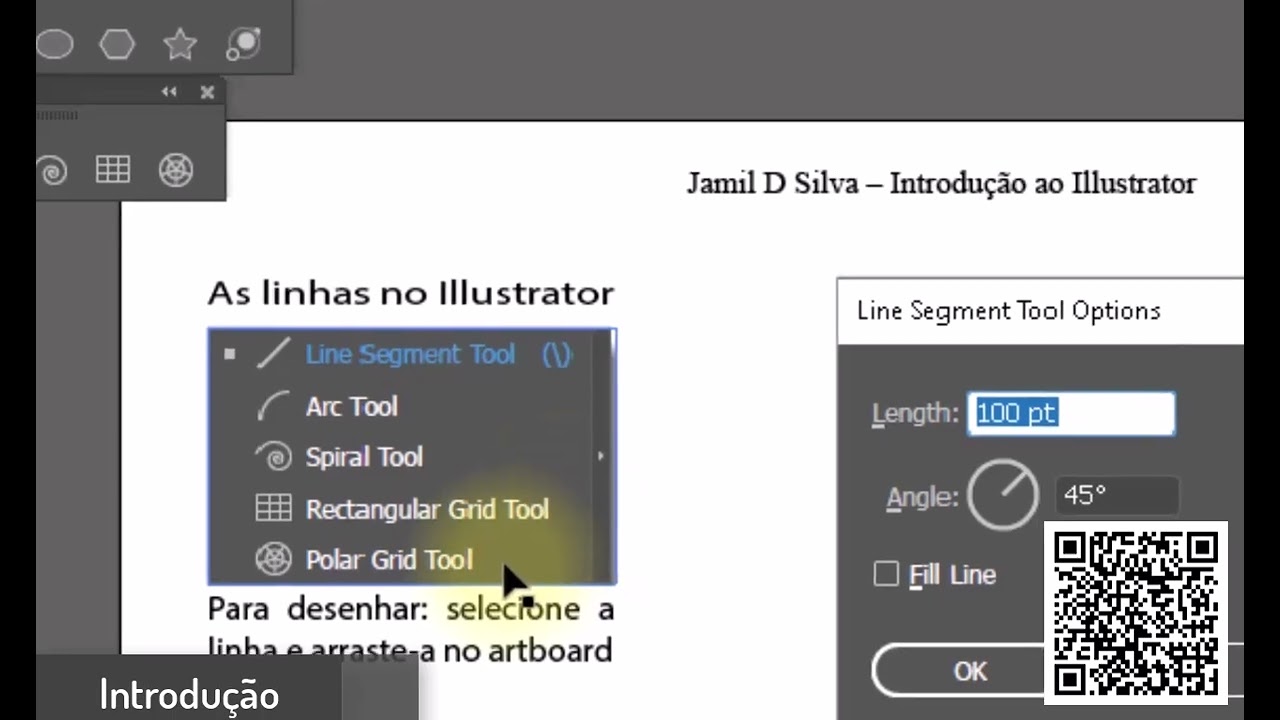The image size is (1280, 720).
Task: Click the grid icon beside Rectangular Grid Tool
Action: pyautogui.click(x=273, y=508)
